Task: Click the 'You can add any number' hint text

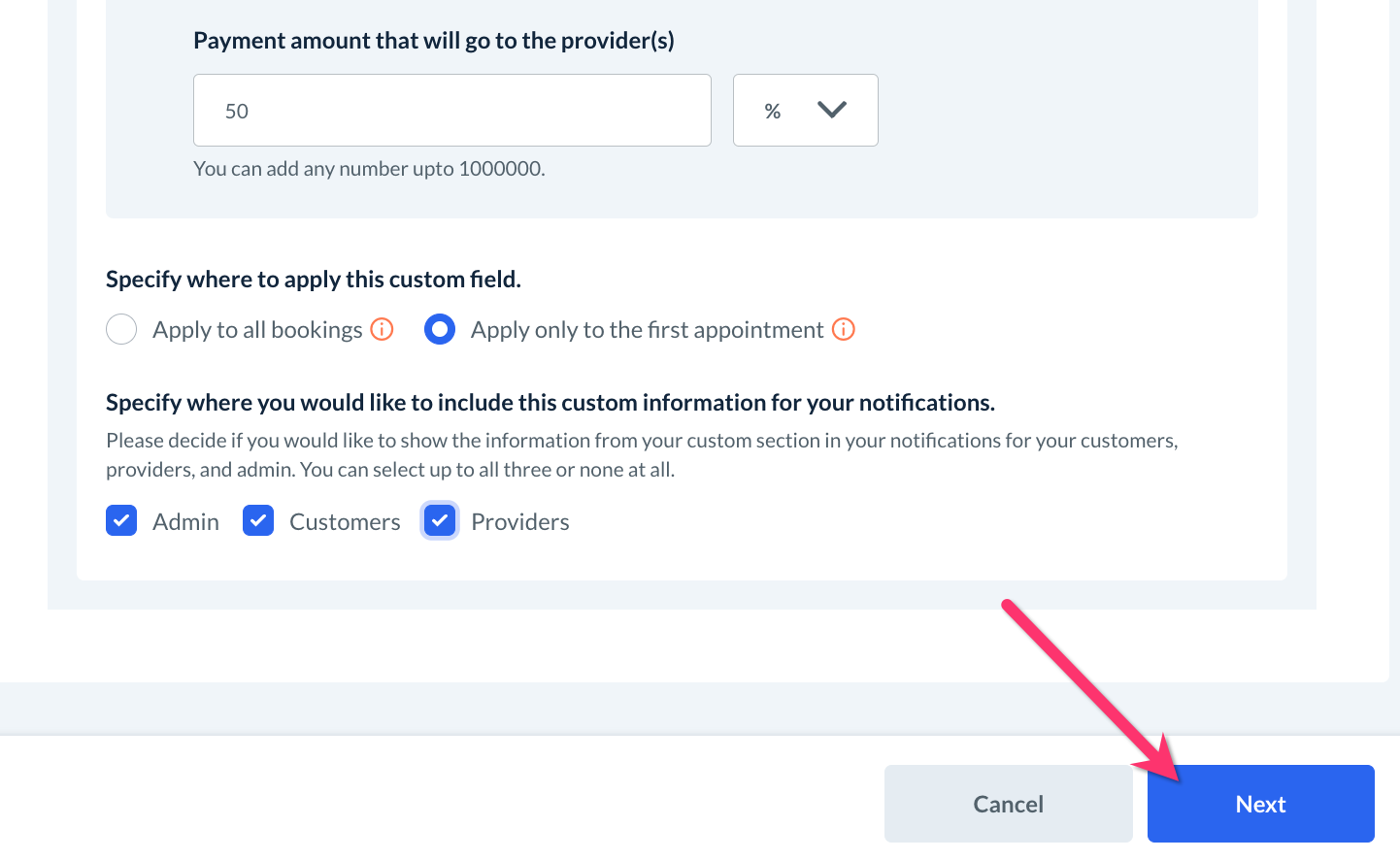Action: pos(369,169)
